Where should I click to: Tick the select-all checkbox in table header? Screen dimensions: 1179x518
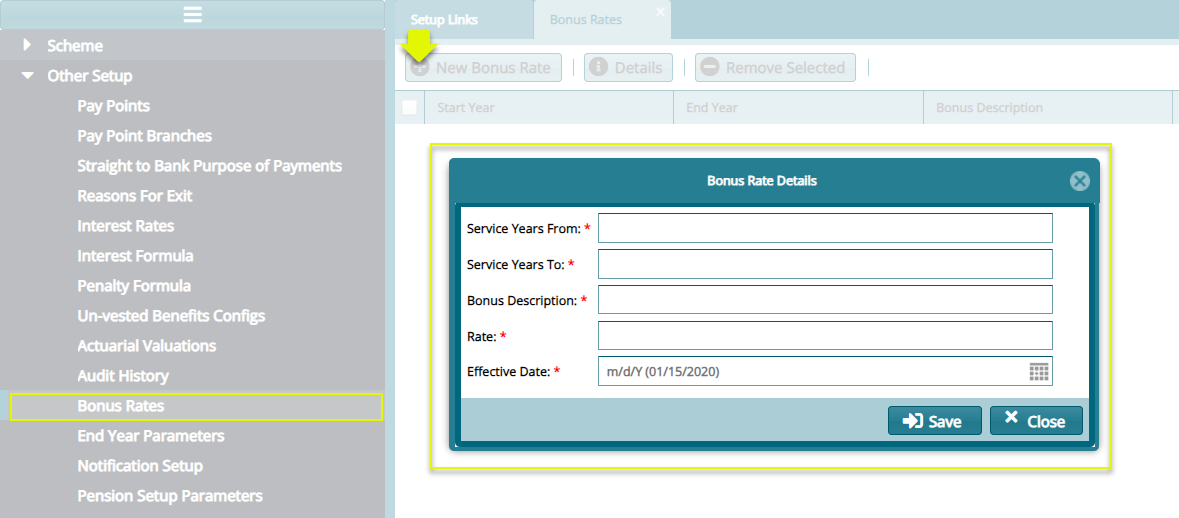pos(410,108)
